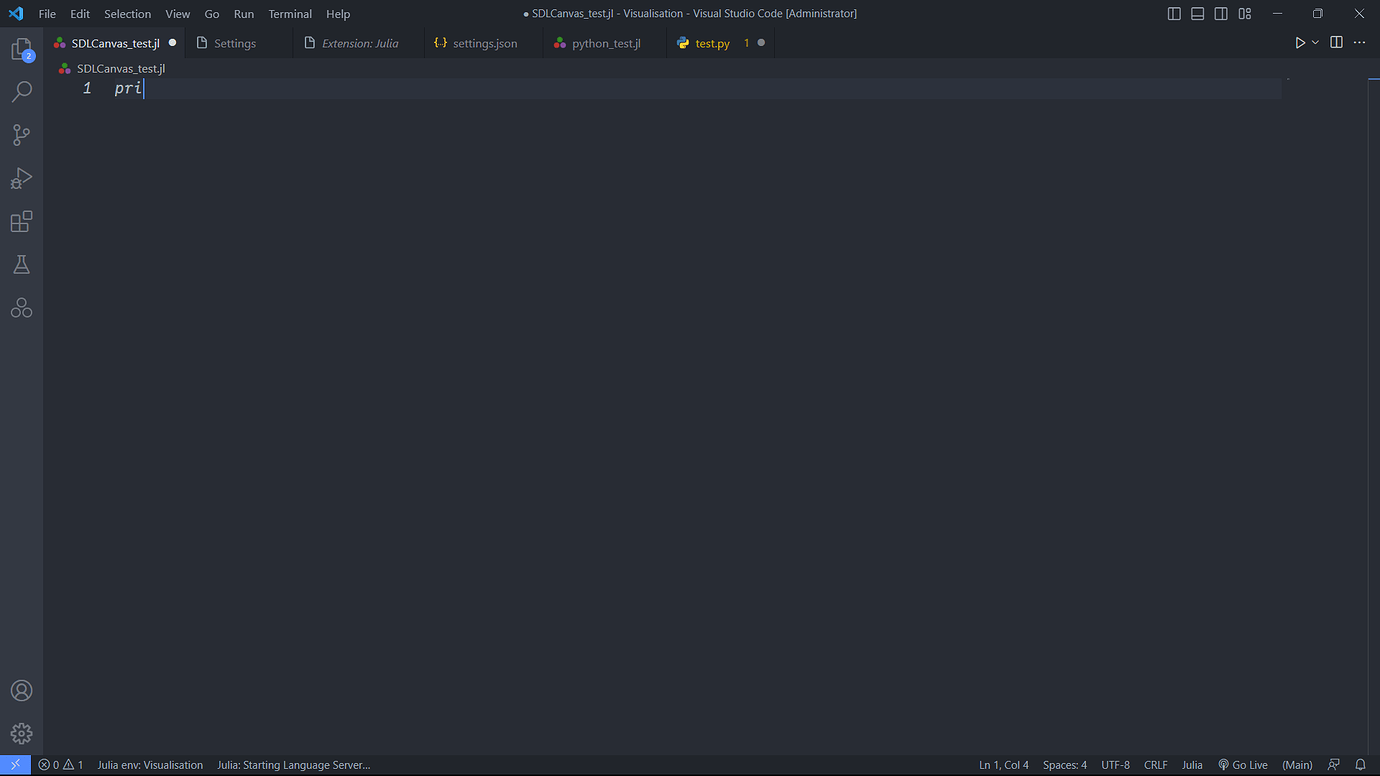The width and height of the screenshot is (1380, 776).
Task: Click the Go Live server icon
Action: click(1242, 764)
